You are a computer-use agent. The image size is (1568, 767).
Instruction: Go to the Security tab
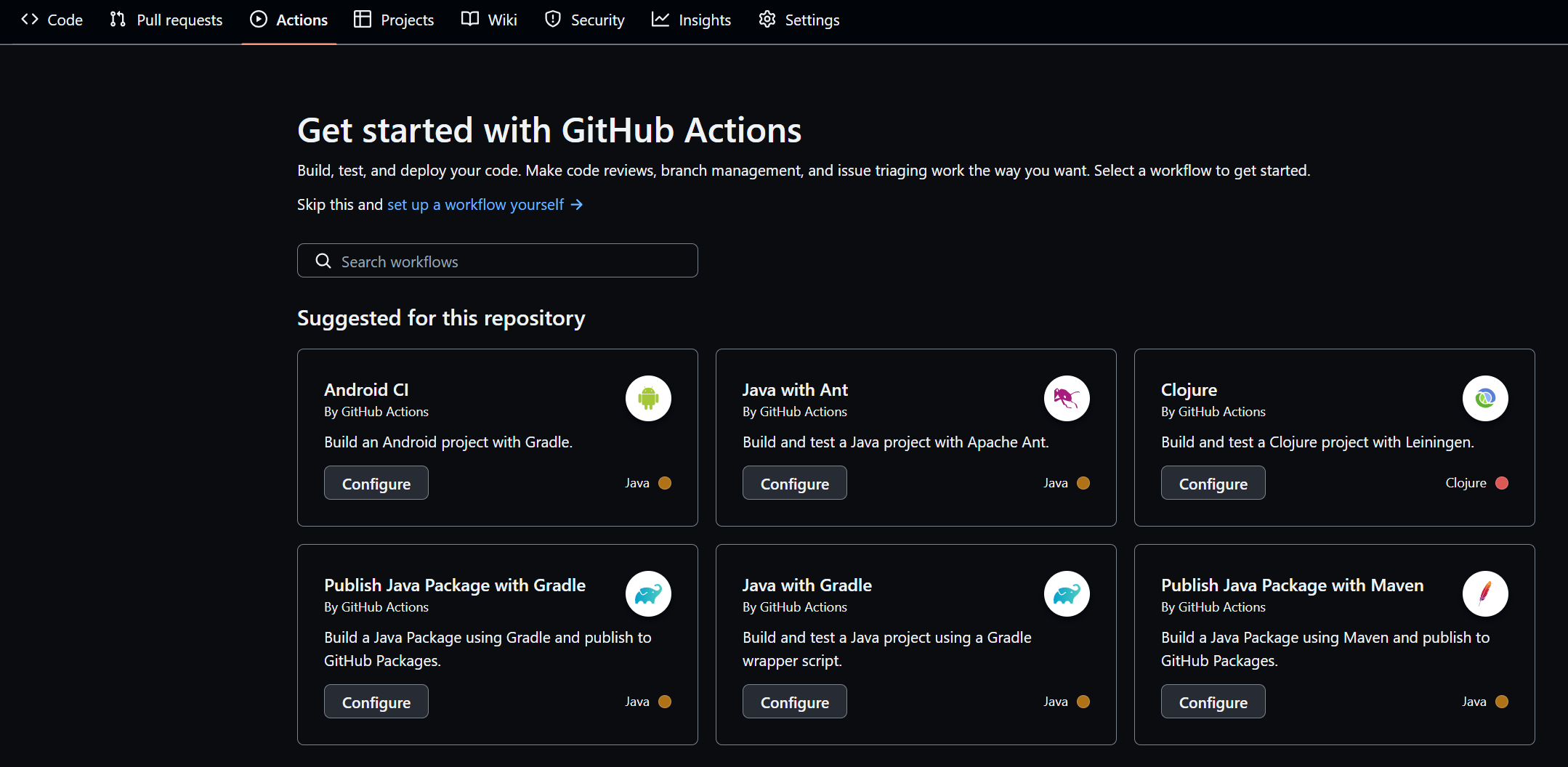584,20
